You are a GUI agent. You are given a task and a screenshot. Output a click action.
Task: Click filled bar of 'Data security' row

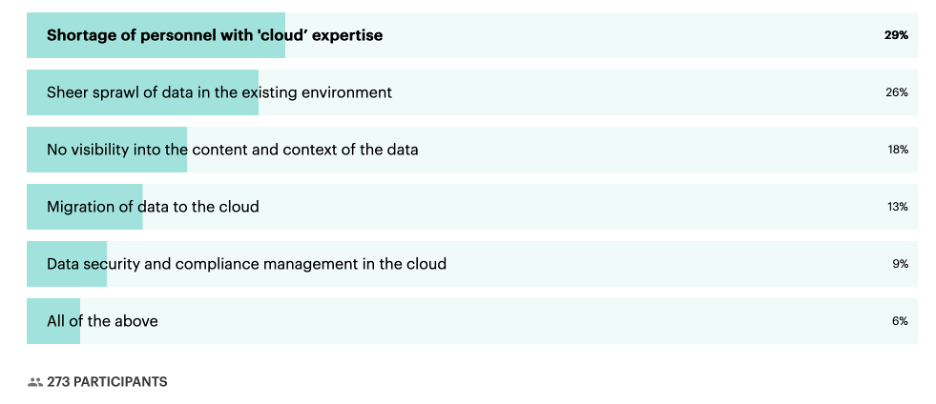pos(67,264)
